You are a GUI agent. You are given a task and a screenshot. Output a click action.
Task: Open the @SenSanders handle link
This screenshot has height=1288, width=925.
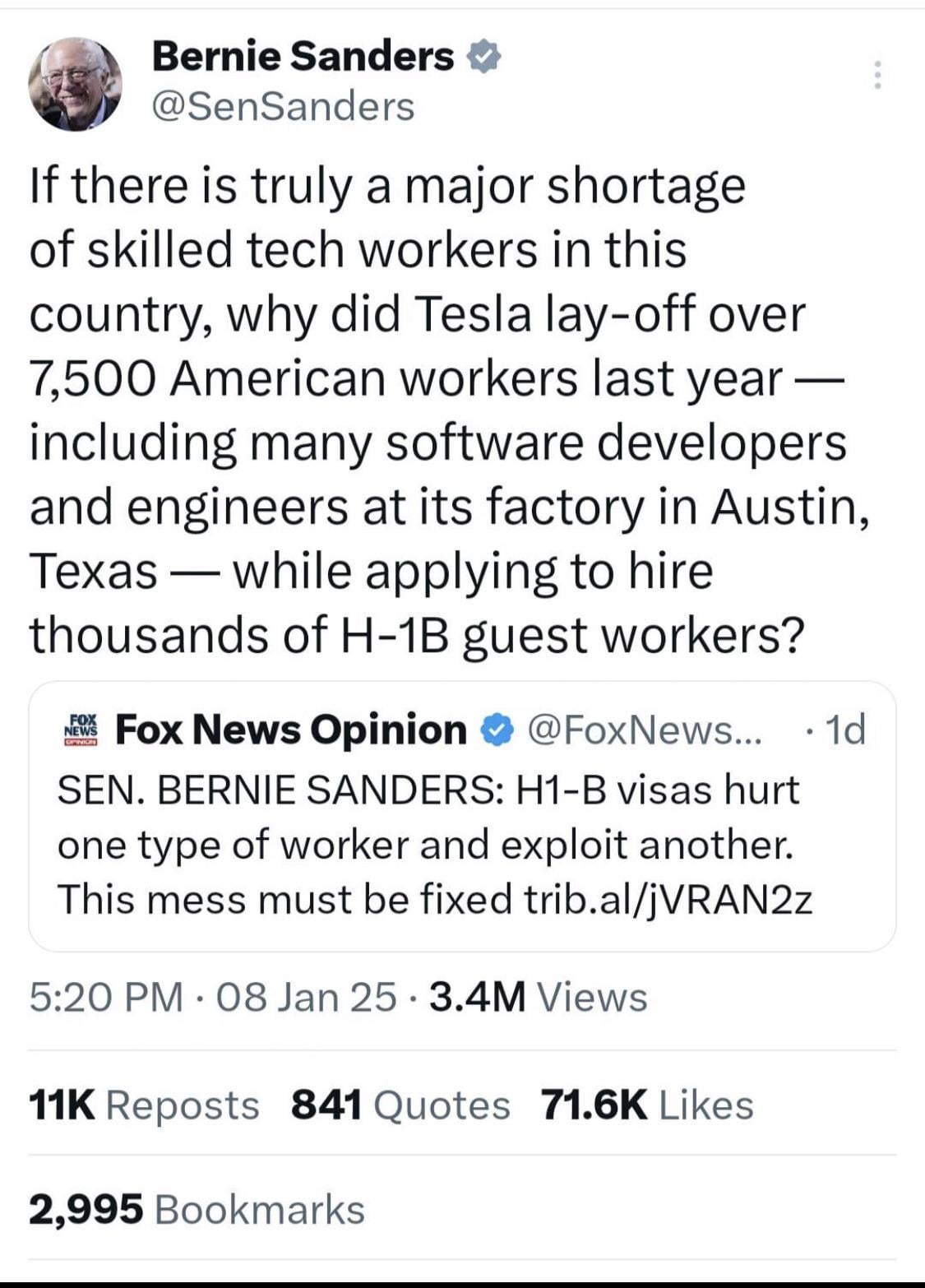click(x=284, y=107)
